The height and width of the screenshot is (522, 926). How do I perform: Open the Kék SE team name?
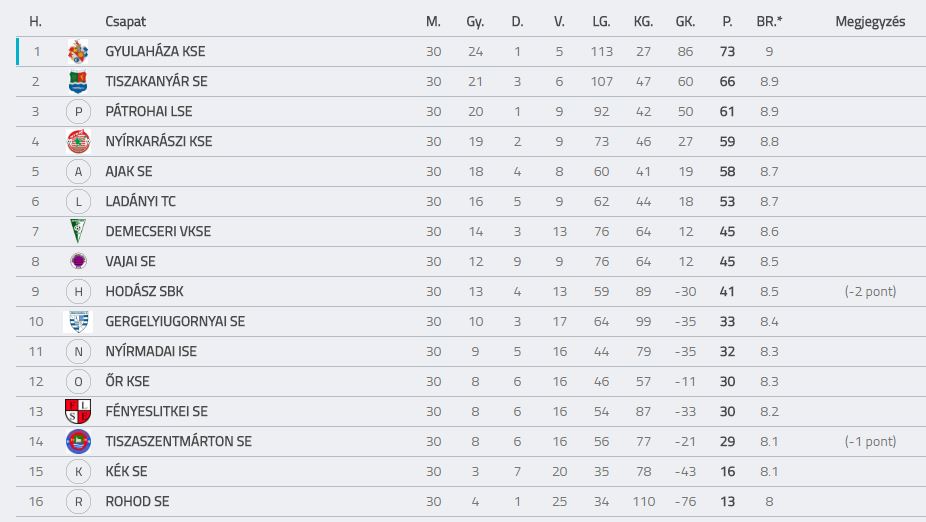(126, 472)
